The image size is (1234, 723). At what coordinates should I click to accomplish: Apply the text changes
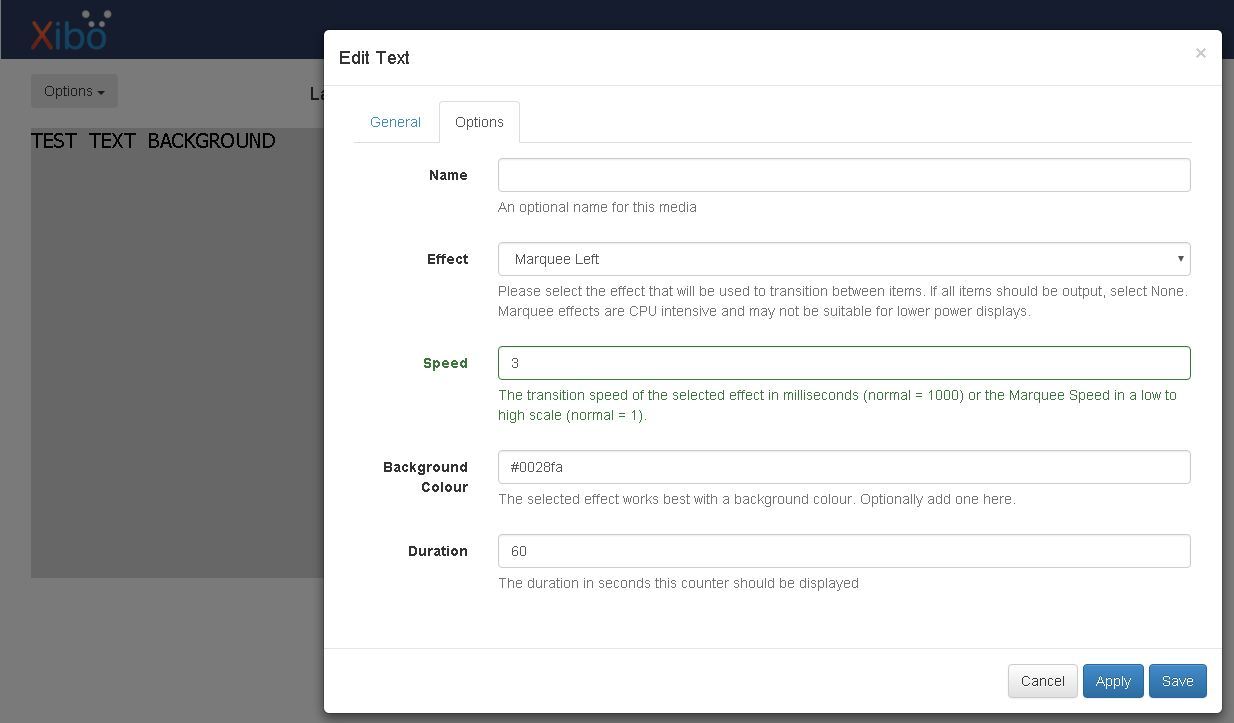click(1113, 681)
